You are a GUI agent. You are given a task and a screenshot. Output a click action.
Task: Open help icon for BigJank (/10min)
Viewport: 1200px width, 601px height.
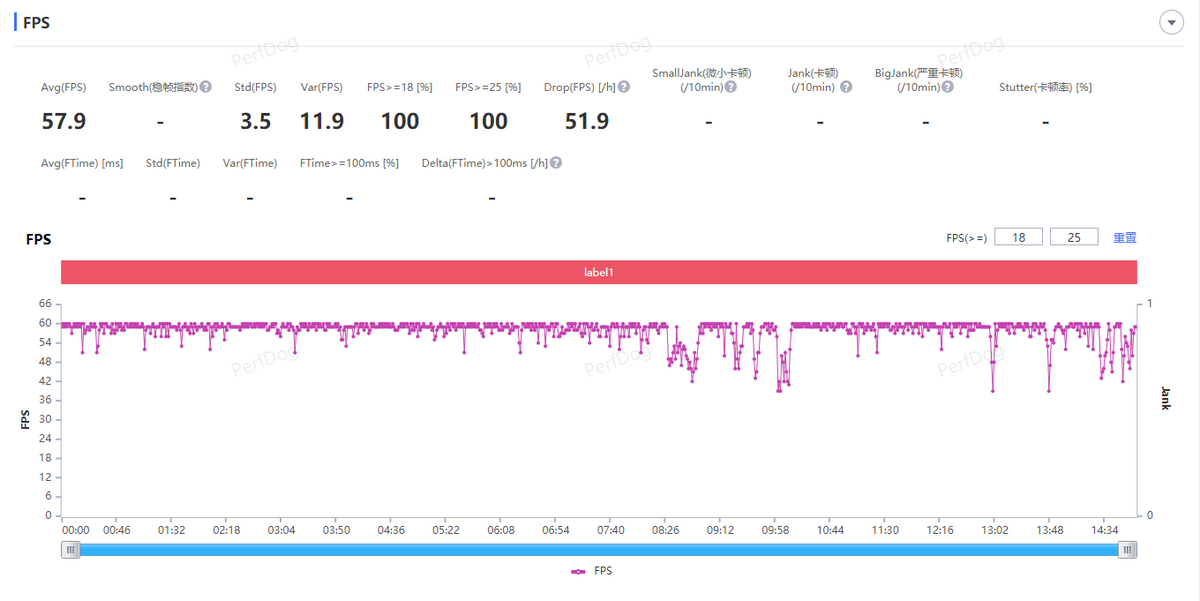point(947,87)
